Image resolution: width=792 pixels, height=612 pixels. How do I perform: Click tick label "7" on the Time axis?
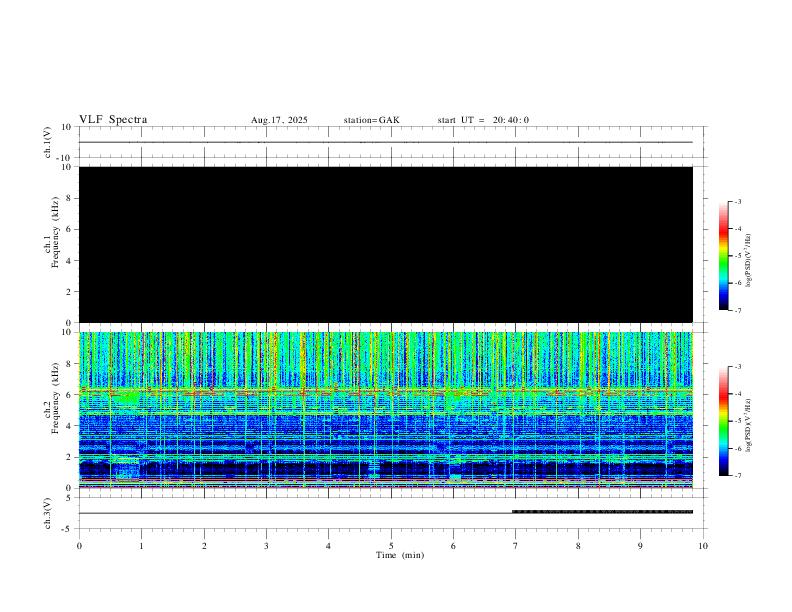(516, 546)
